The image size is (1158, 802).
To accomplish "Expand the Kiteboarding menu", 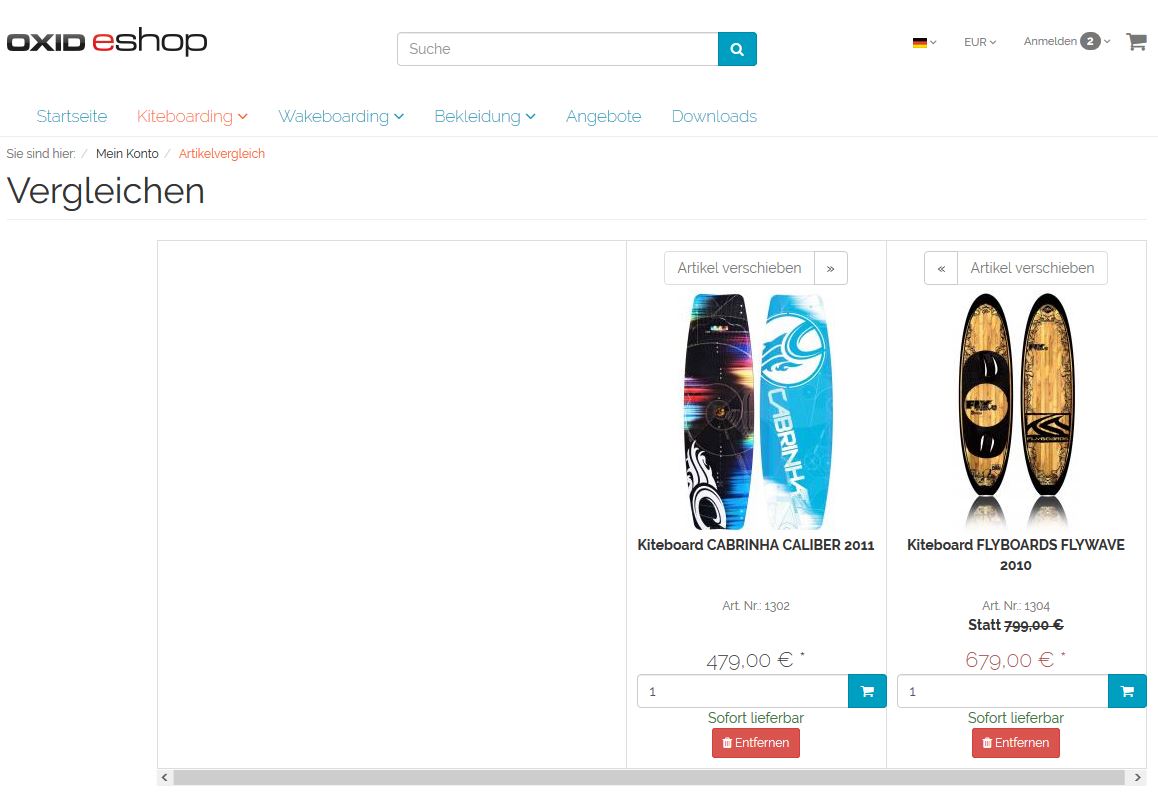I will pyautogui.click(x=192, y=117).
